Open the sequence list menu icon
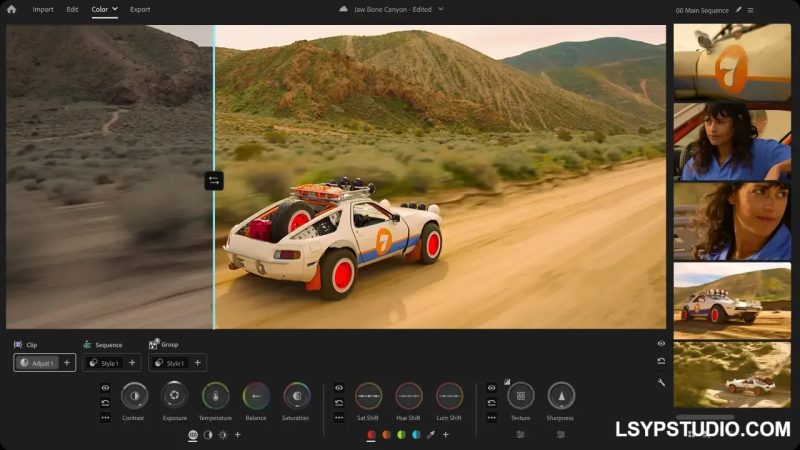Viewport: 800px width, 450px height. [x=751, y=10]
